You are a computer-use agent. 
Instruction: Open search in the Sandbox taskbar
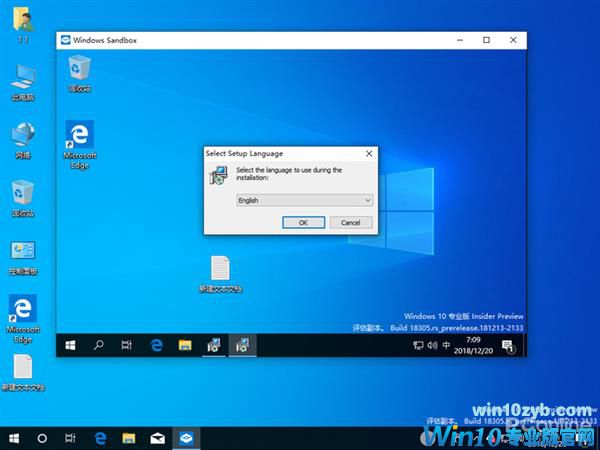pyautogui.click(x=98, y=346)
